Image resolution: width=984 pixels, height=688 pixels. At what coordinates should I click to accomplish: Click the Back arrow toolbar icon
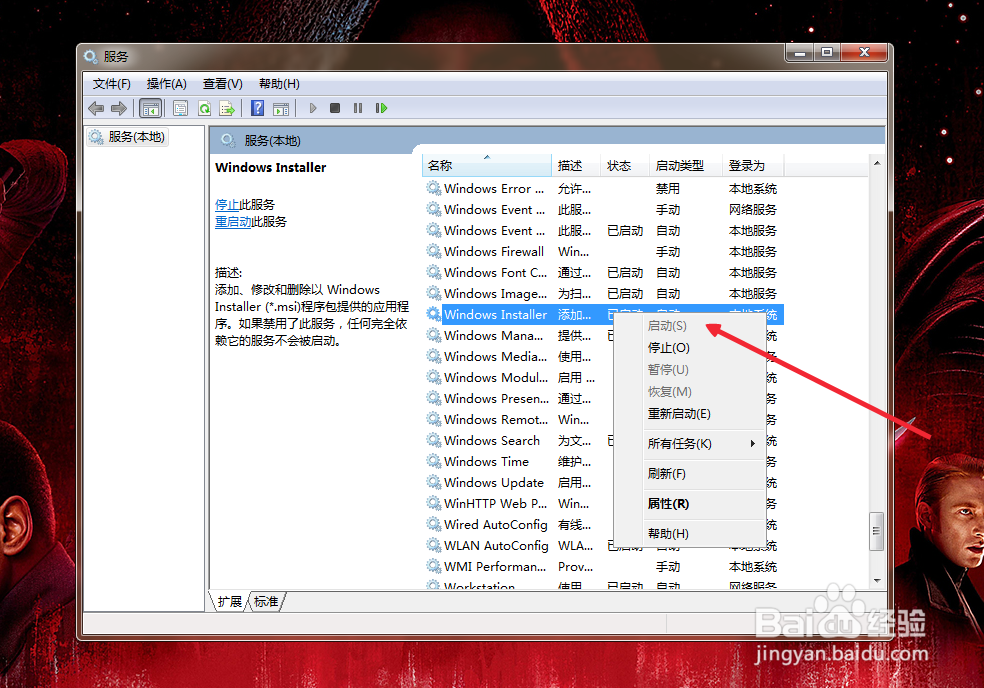coord(96,109)
